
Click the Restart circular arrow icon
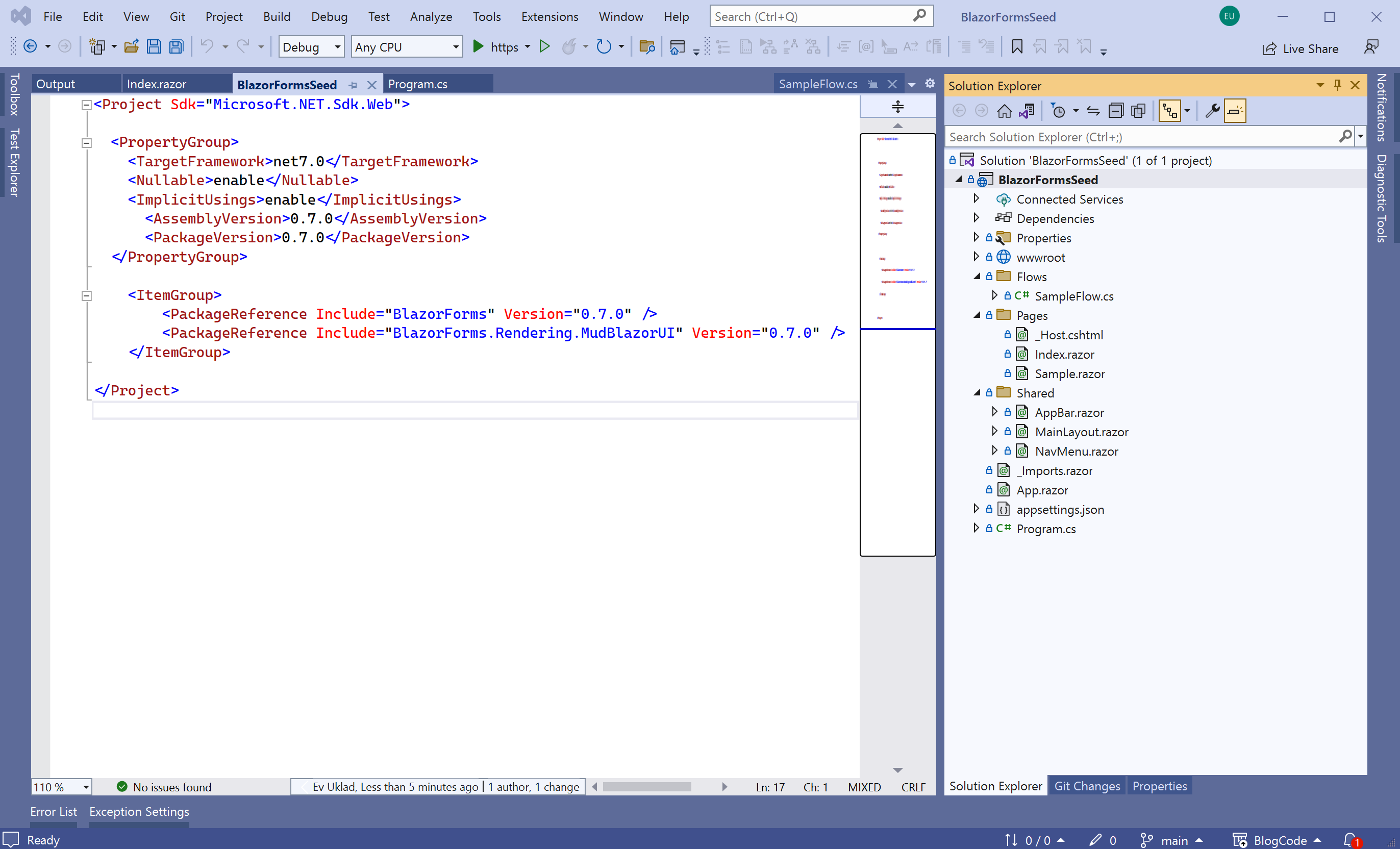click(x=604, y=46)
